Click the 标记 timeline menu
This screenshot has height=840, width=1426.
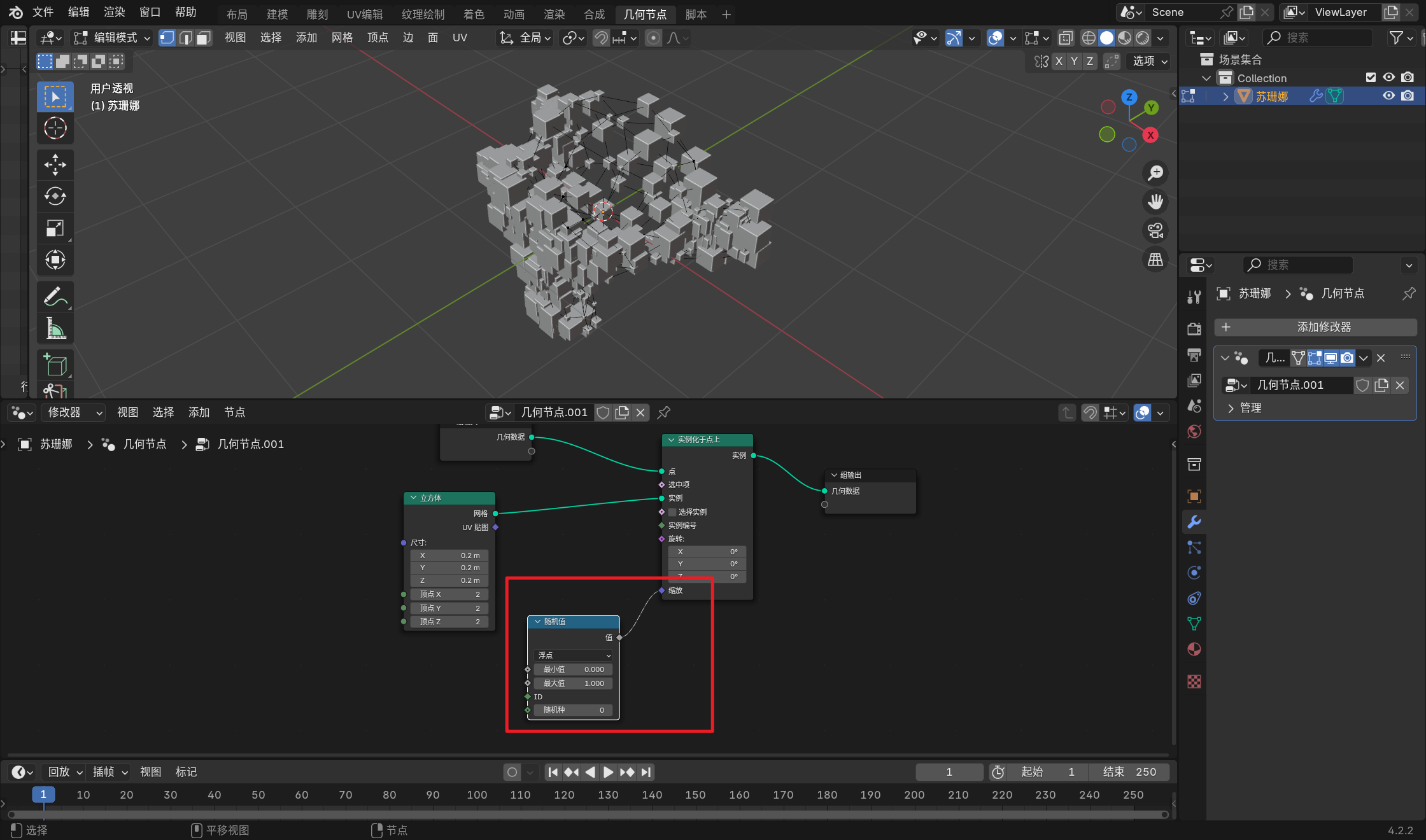coord(186,772)
